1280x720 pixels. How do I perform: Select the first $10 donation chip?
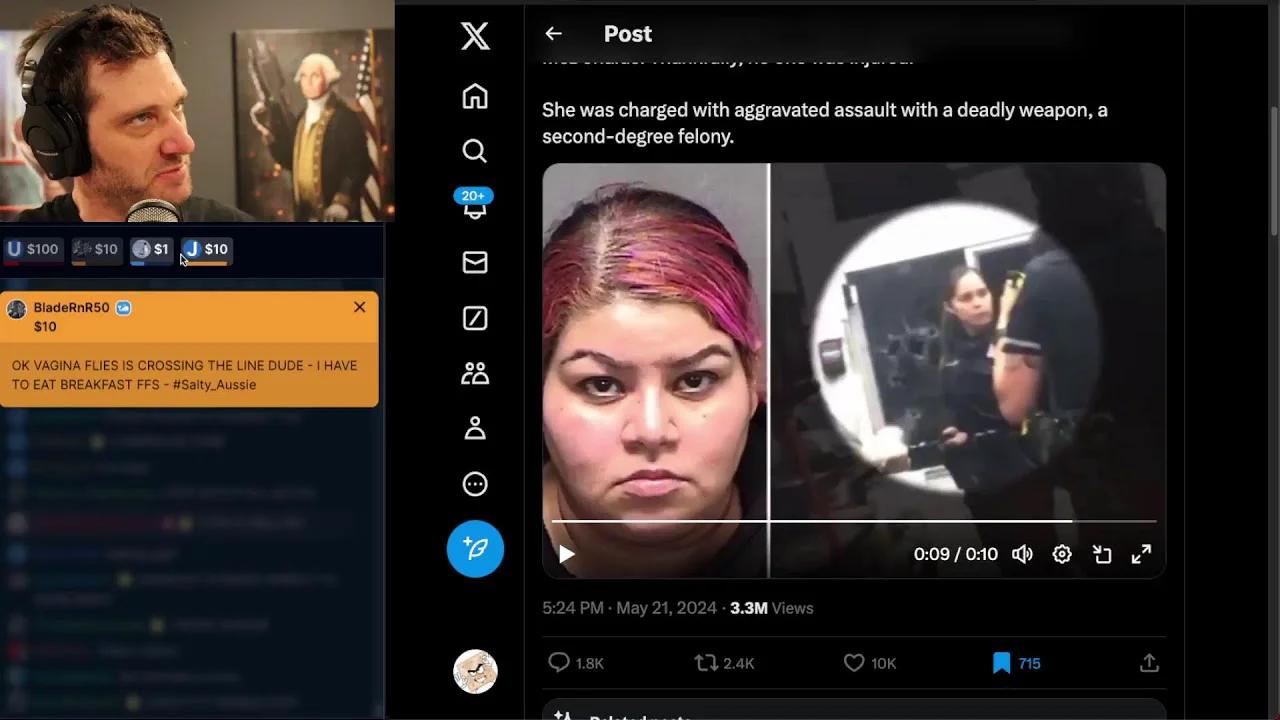(95, 249)
